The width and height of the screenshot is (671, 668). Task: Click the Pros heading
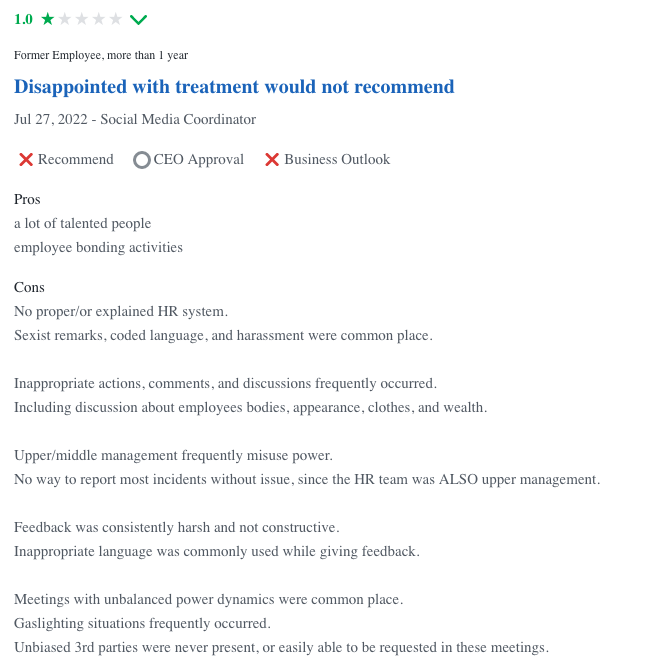pos(27,199)
